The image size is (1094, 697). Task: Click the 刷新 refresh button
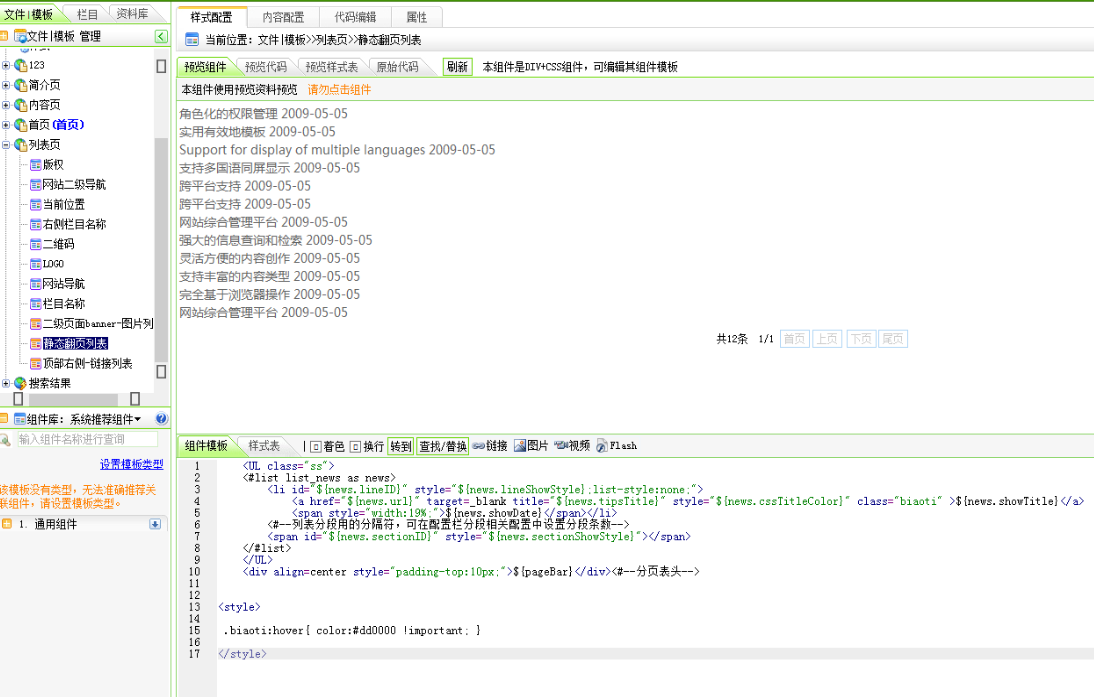click(x=457, y=67)
